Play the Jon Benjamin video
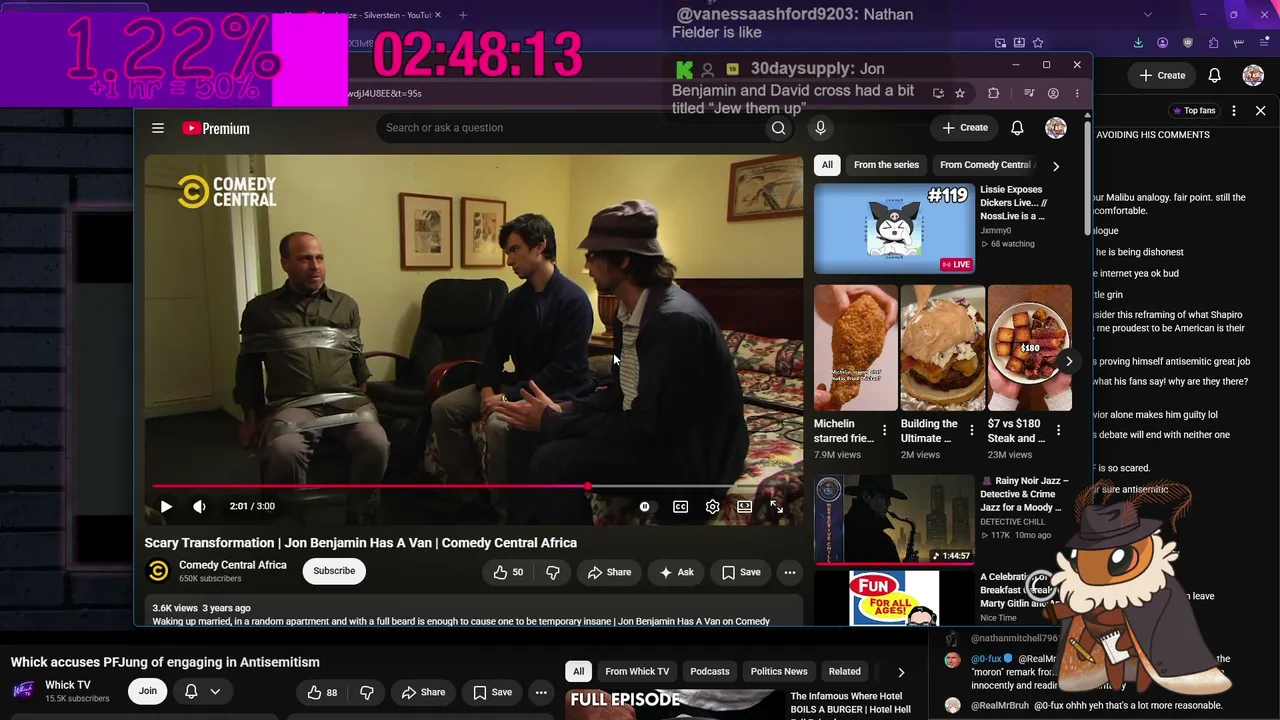This screenshot has width=1280, height=720. (x=166, y=506)
